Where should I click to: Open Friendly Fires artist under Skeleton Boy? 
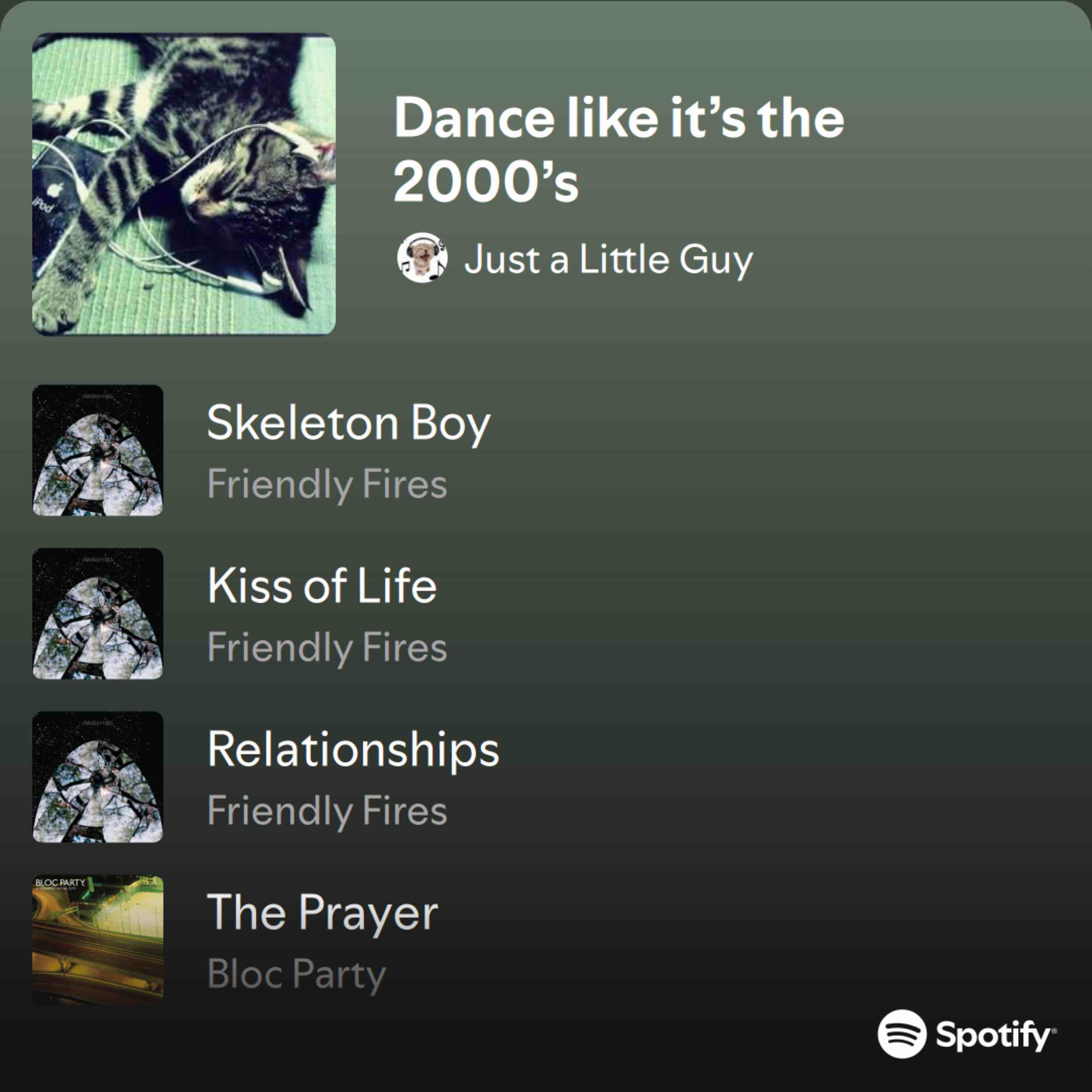(327, 484)
